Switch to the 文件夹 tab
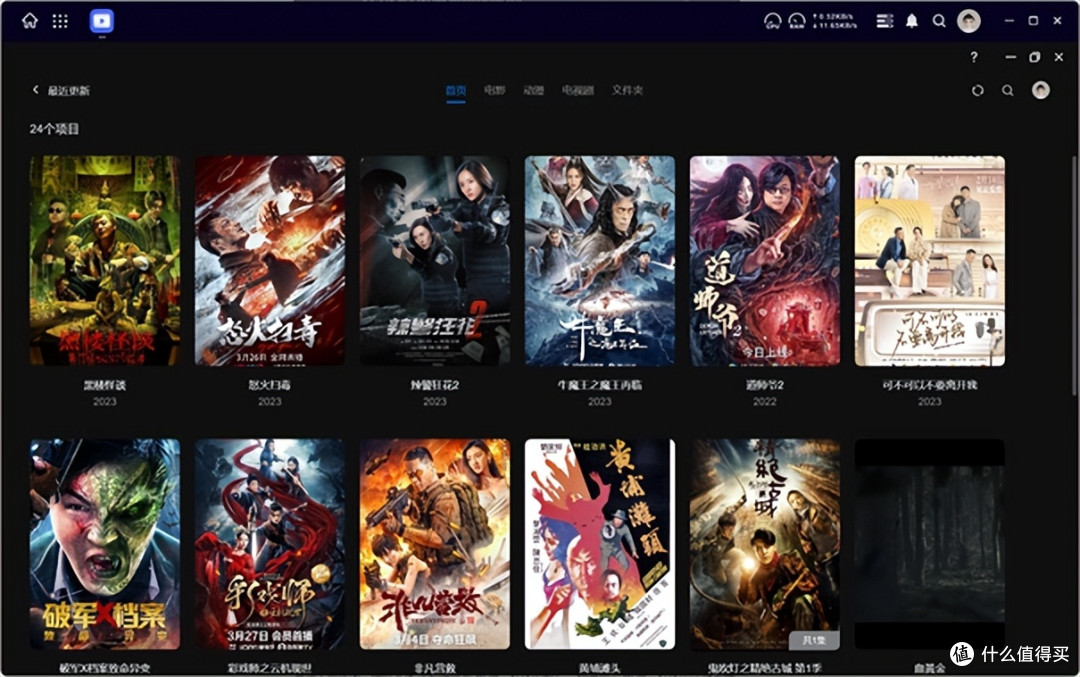1080x677 pixels. pyautogui.click(x=627, y=90)
